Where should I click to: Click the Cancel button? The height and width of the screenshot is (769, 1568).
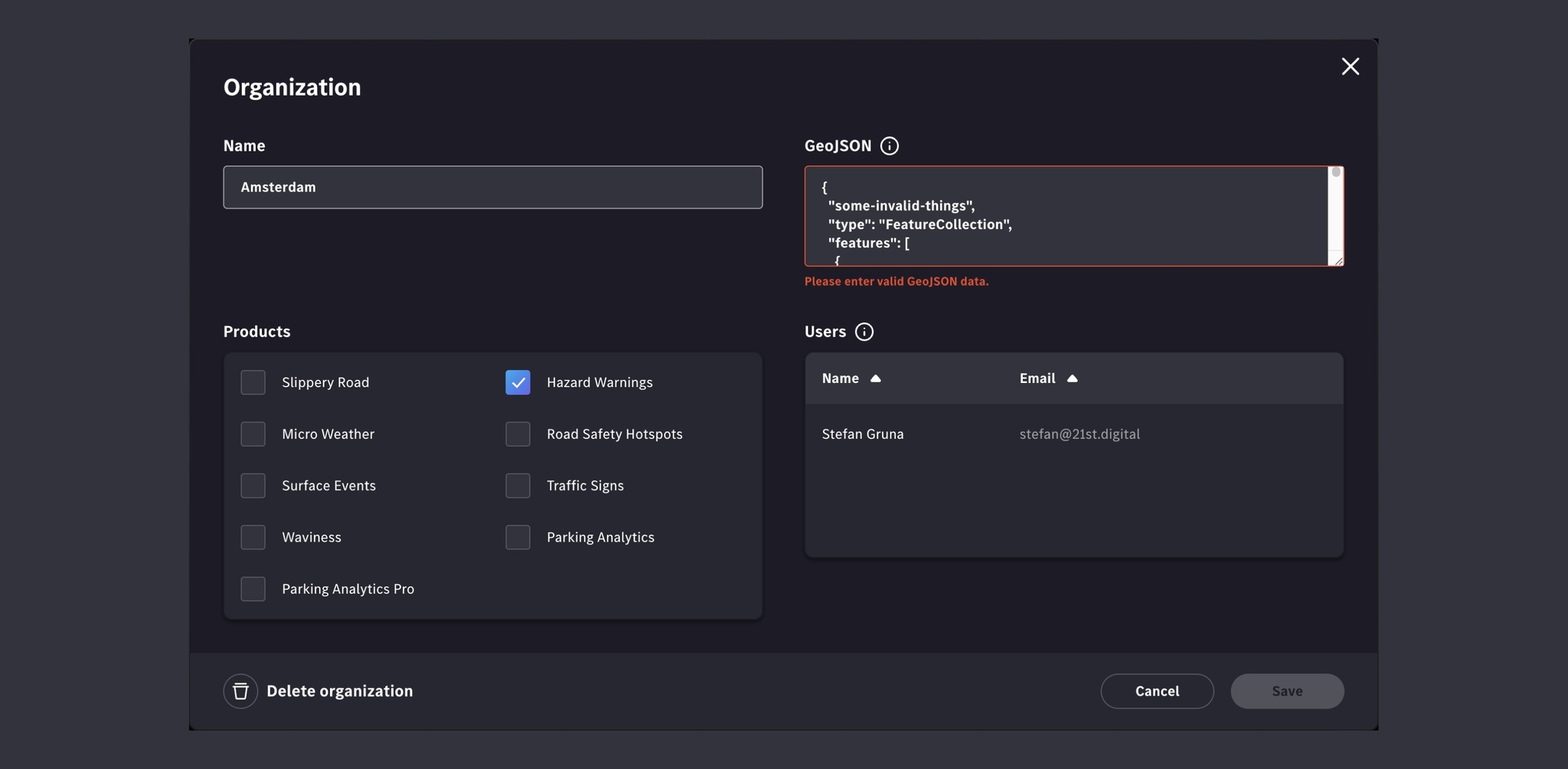(x=1157, y=691)
